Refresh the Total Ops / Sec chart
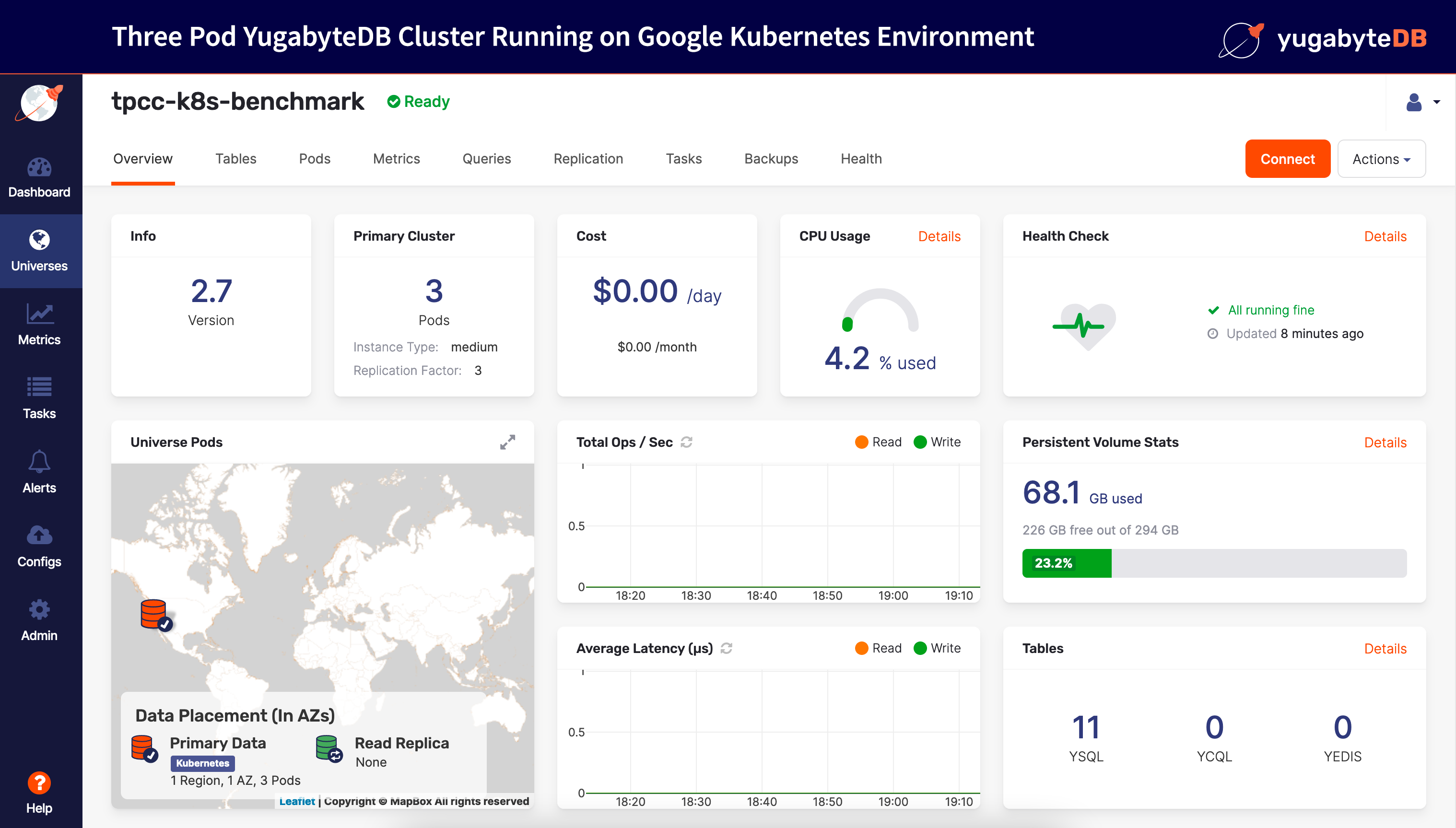Viewport: 1456px width, 828px height. point(686,442)
